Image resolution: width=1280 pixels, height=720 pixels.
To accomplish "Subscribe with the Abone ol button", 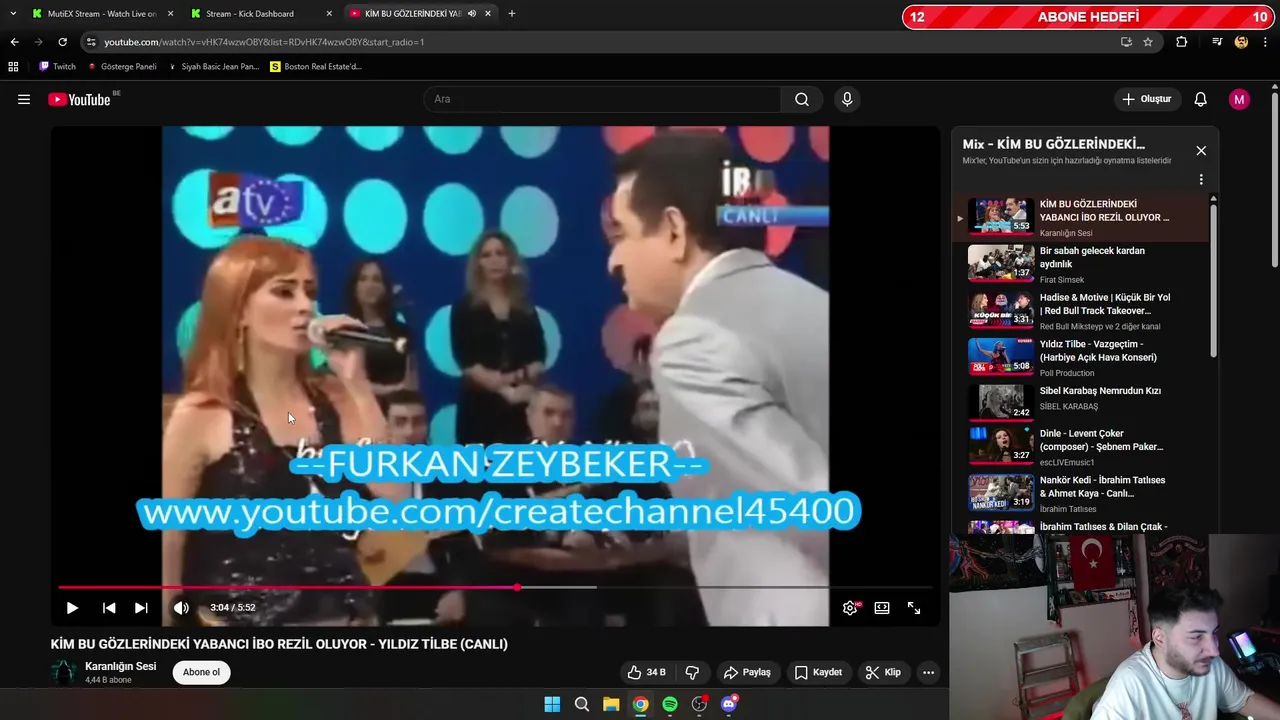I will 201,672.
